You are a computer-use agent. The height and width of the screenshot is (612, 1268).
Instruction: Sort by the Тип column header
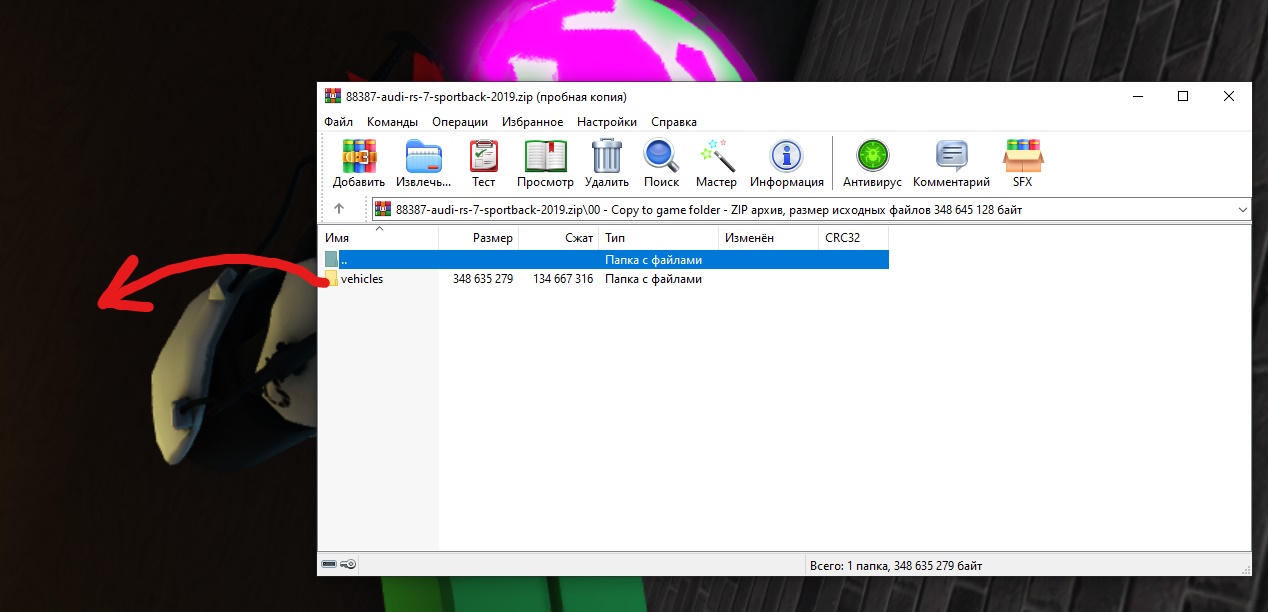(659, 238)
